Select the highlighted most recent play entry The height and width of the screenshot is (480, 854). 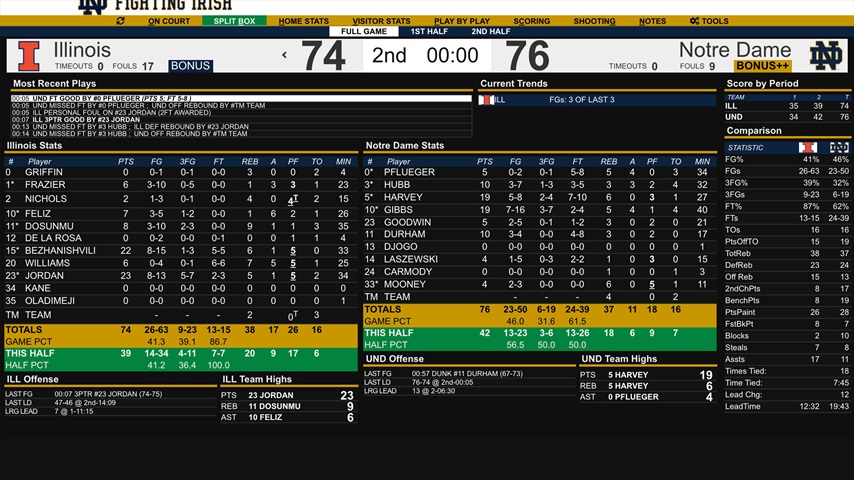pyautogui.click(x=240, y=99)
